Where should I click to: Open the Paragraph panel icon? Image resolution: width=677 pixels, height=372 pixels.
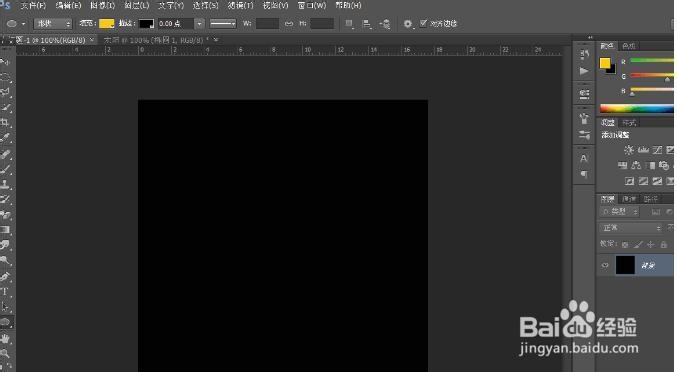pos(584,174)
